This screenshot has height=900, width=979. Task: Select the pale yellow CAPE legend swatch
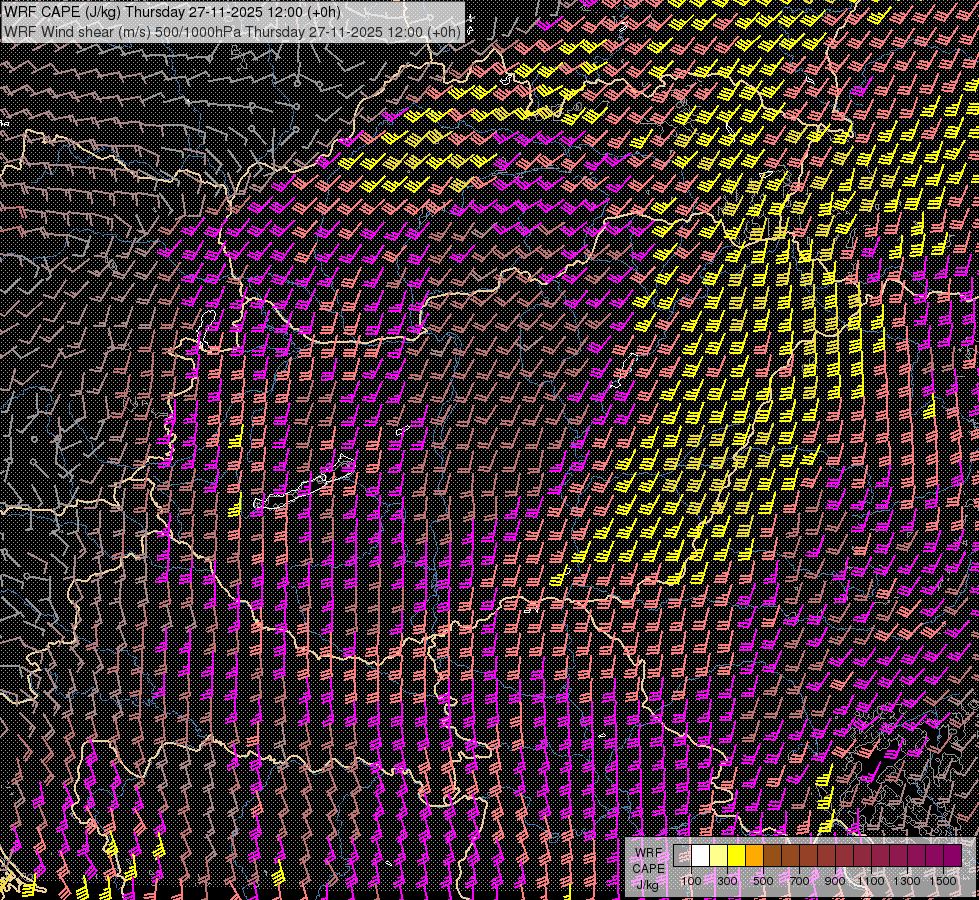(x=718, y=856)
